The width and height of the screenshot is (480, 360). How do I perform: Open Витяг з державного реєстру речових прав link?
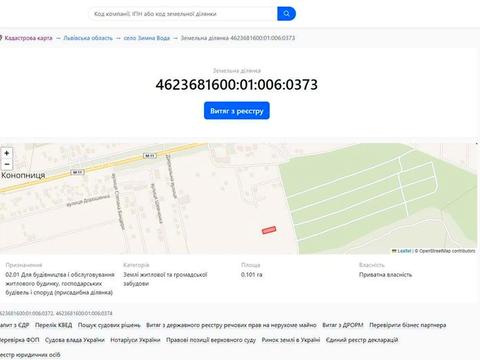coord(231,325)
